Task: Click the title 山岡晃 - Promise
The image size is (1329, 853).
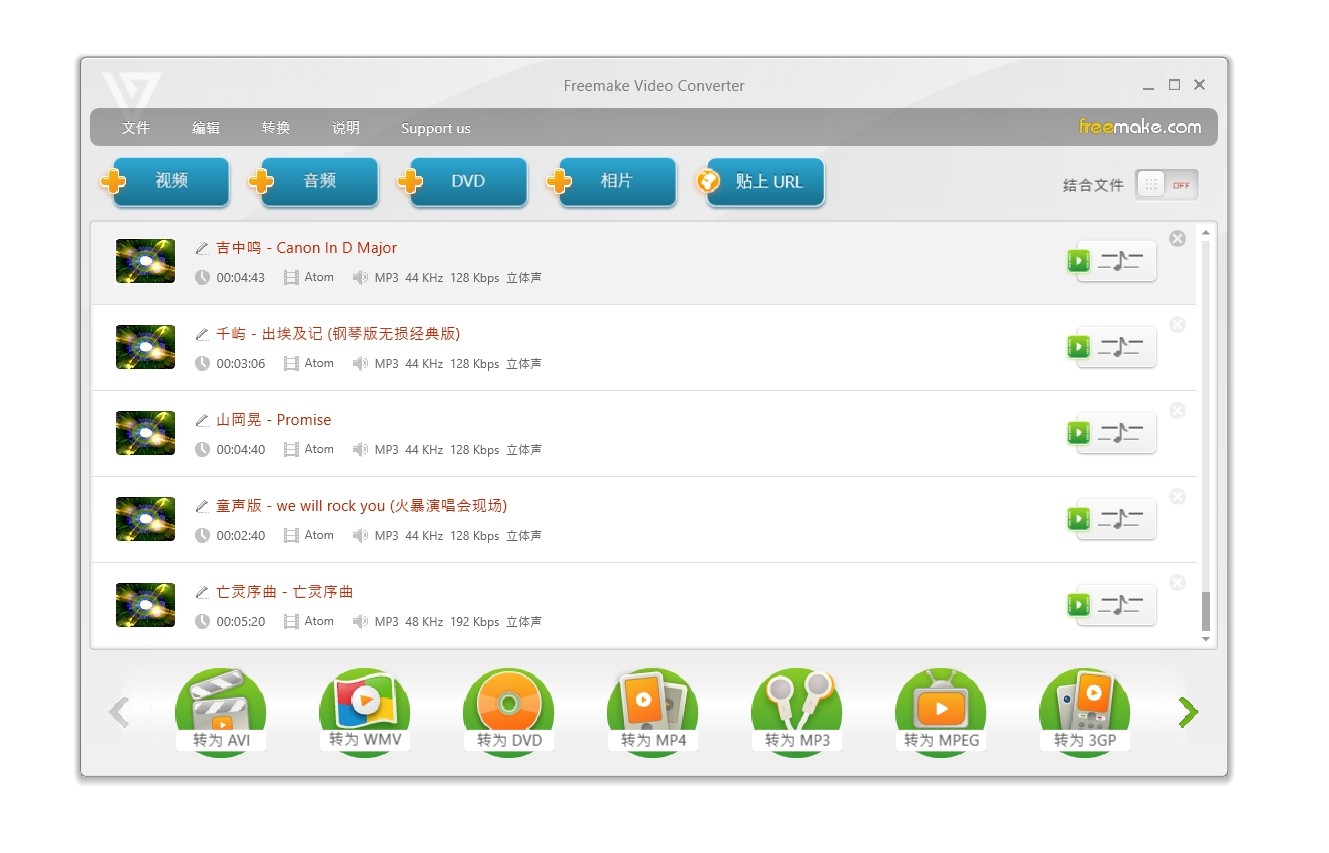Action: point(274,420)
